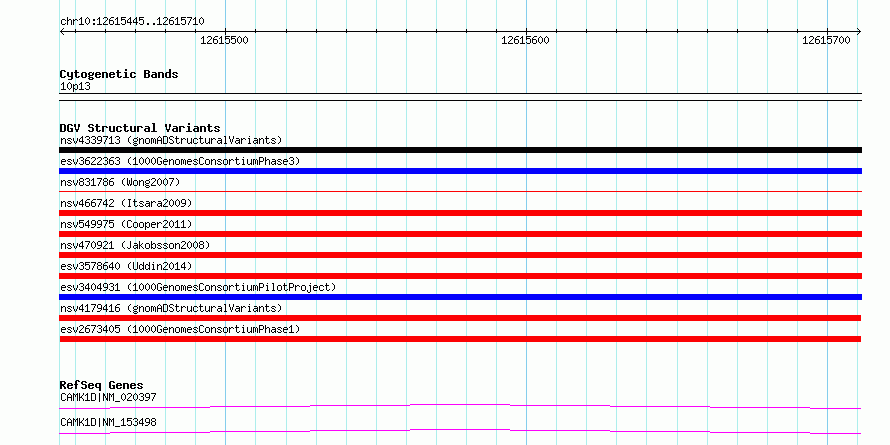
Task: Click the CAMK1D|NM_020397 gene label
Action: click(x=108, y=397)
